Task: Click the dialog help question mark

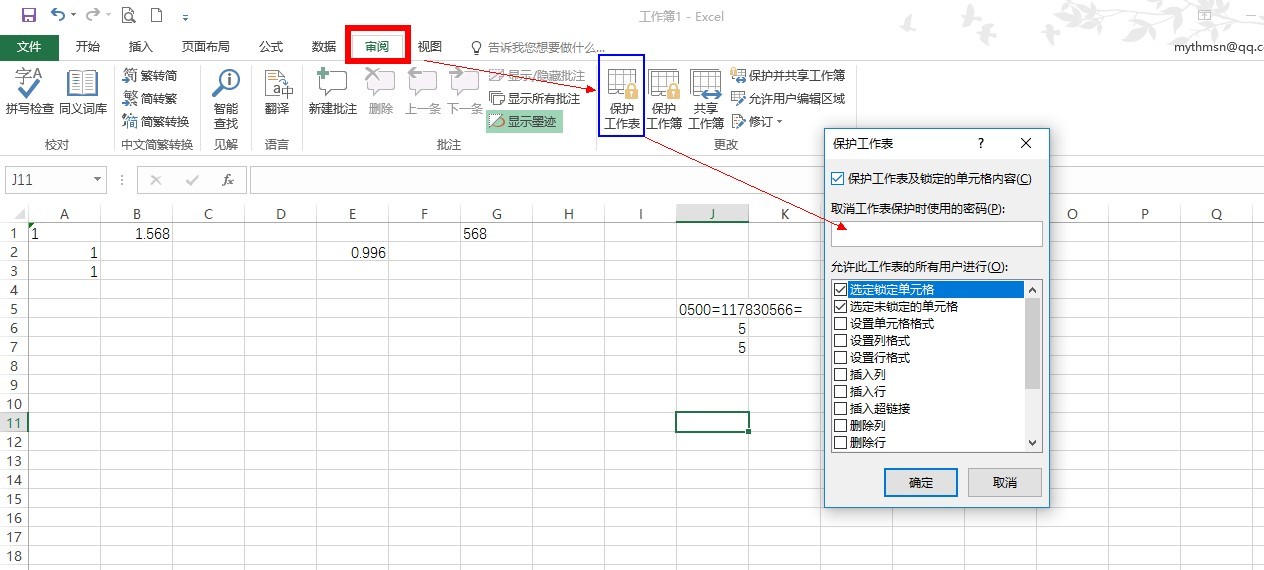Action: [981, 144]
